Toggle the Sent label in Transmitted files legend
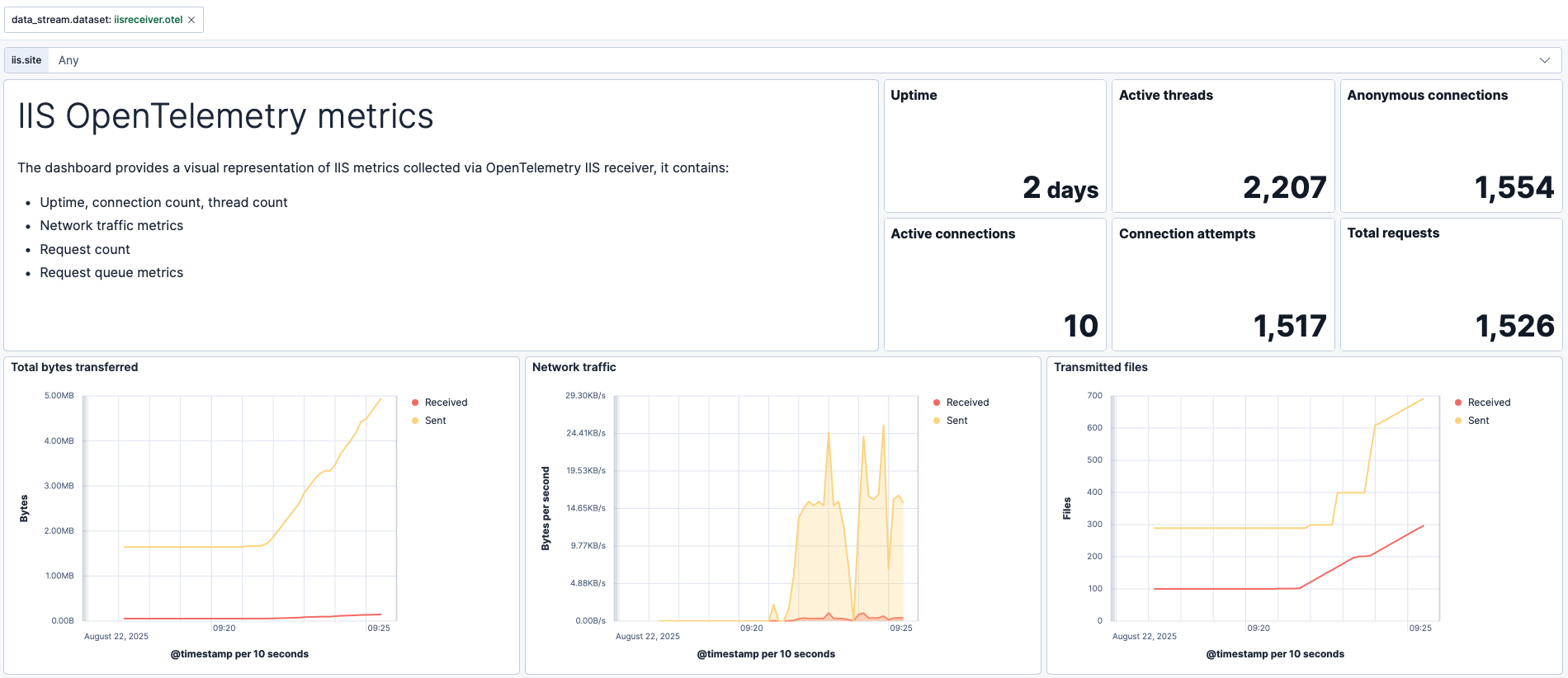 tap(1478, 421)
